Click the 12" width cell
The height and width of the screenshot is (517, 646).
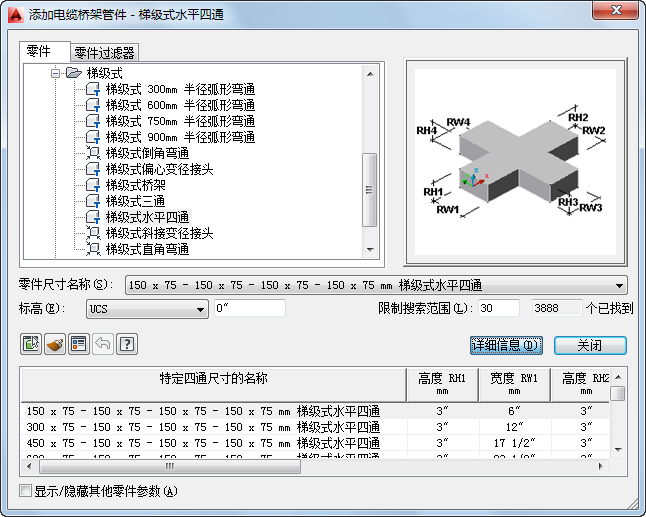coord(515,427)
